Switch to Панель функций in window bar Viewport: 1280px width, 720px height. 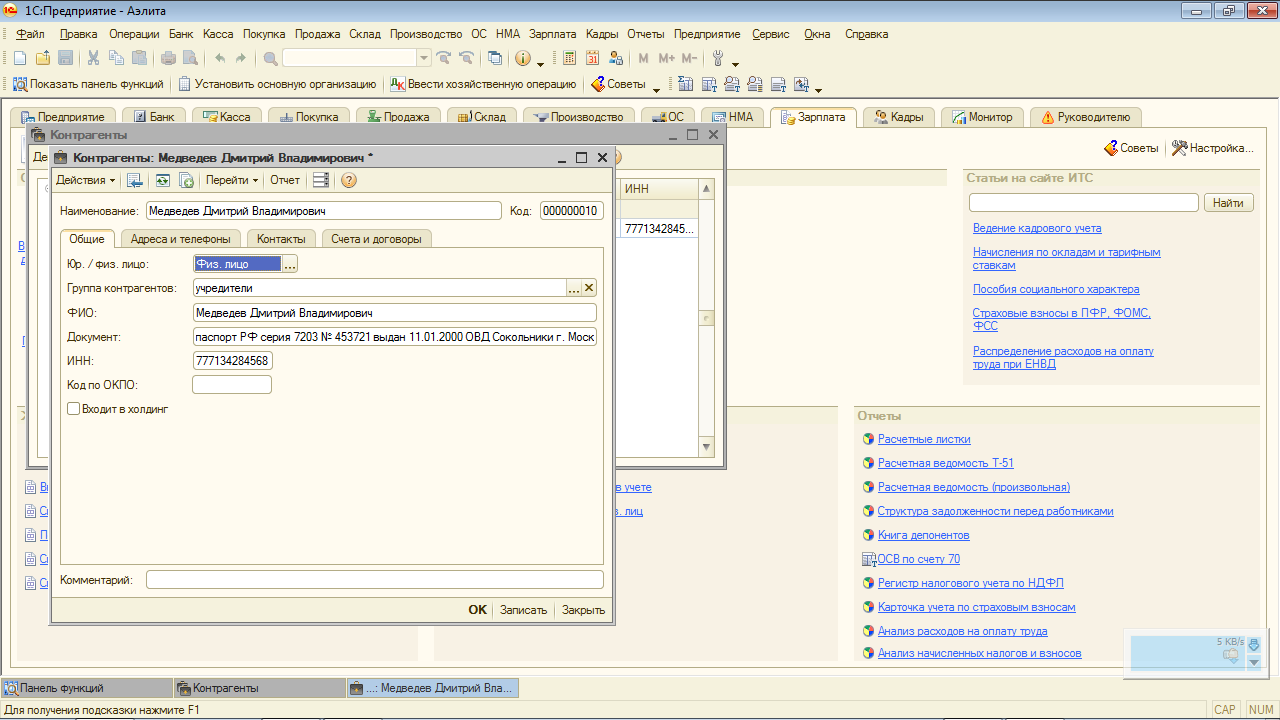86,688
